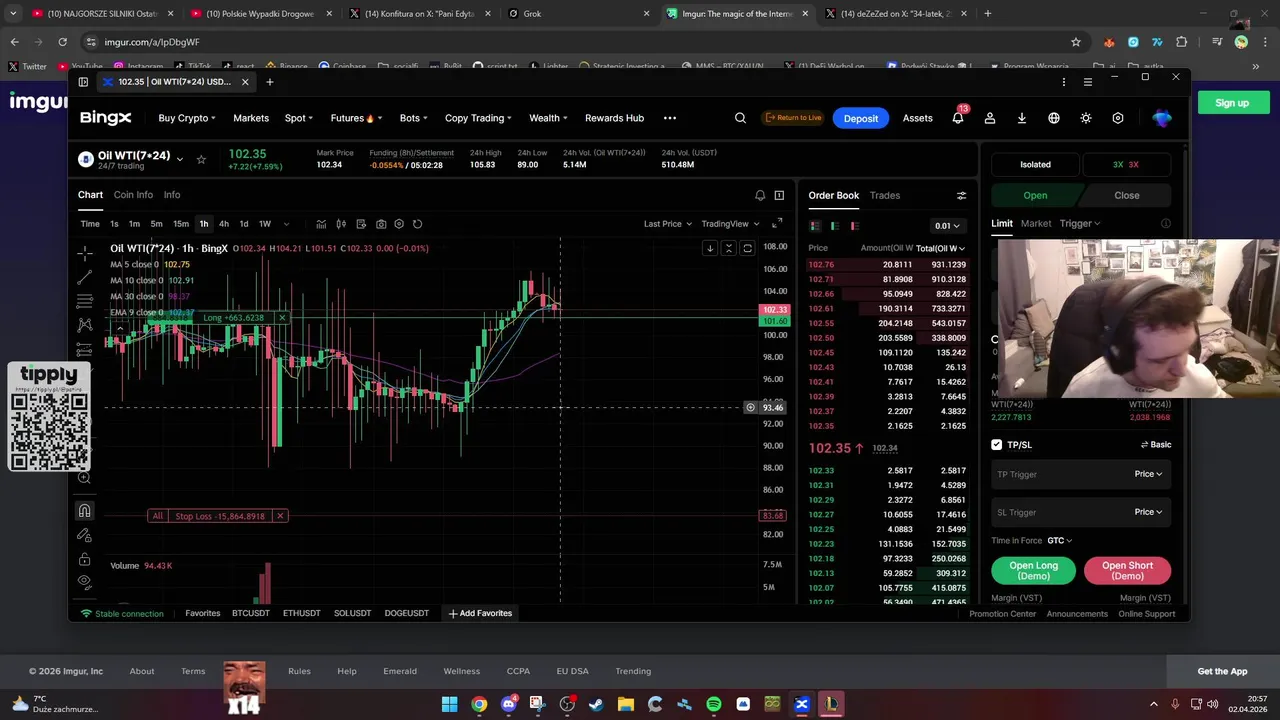
Task: Open Rewards Hub menu item
Action: pos(614,118)
